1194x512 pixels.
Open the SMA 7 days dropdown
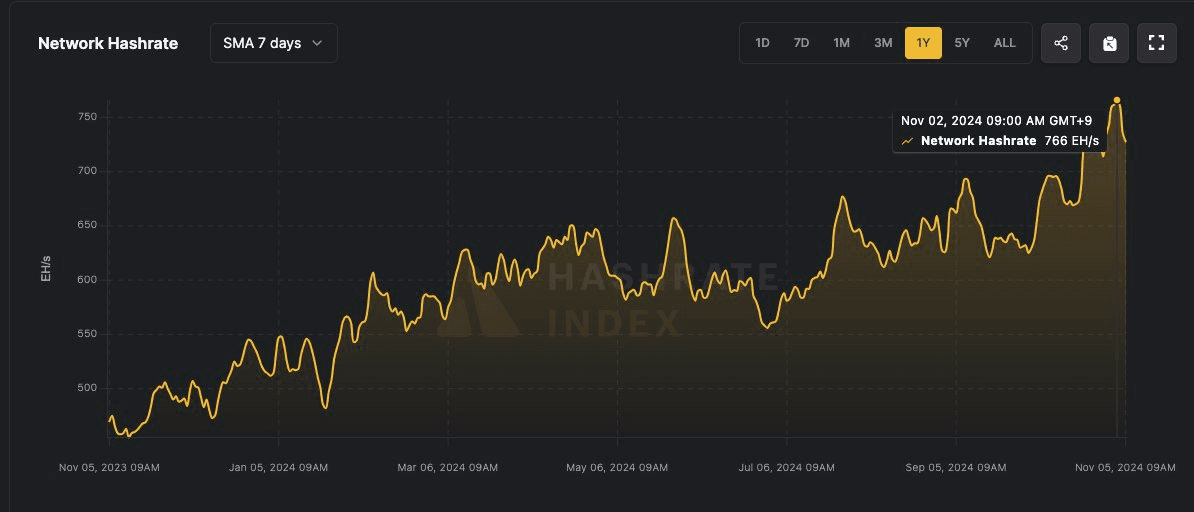click(x=273, y=43)
